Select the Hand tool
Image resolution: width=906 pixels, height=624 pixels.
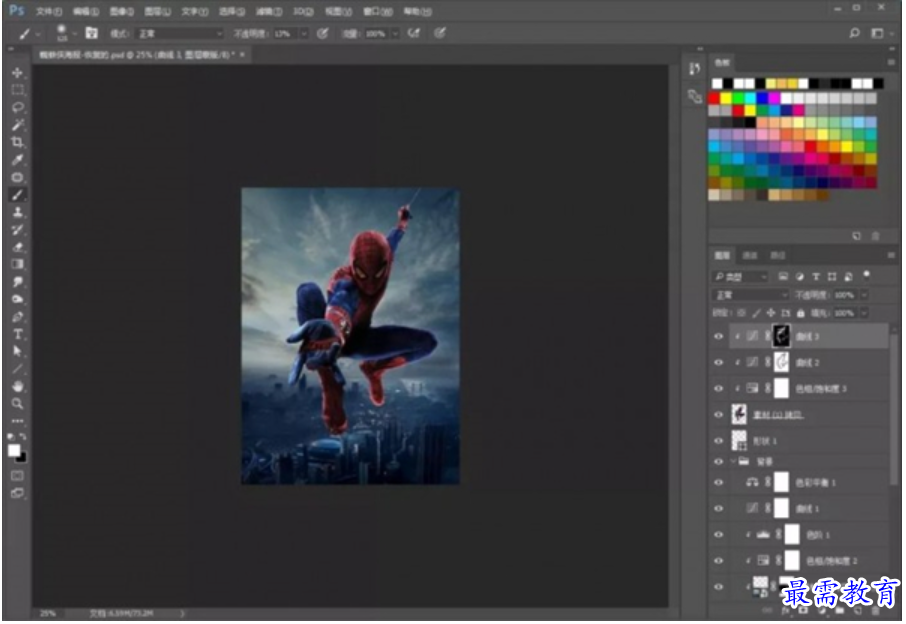point(17,386)
